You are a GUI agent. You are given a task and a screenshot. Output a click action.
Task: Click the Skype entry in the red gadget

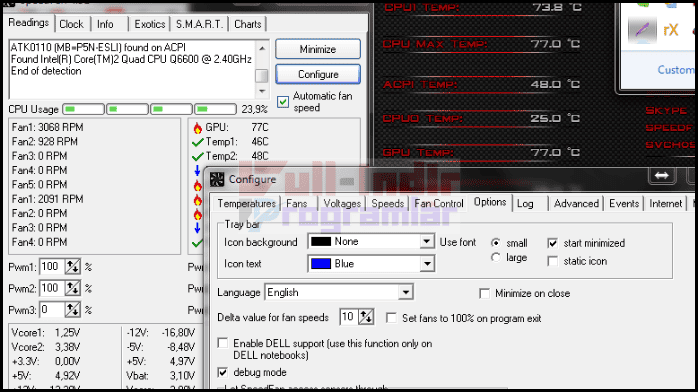(x=667, y=110)
